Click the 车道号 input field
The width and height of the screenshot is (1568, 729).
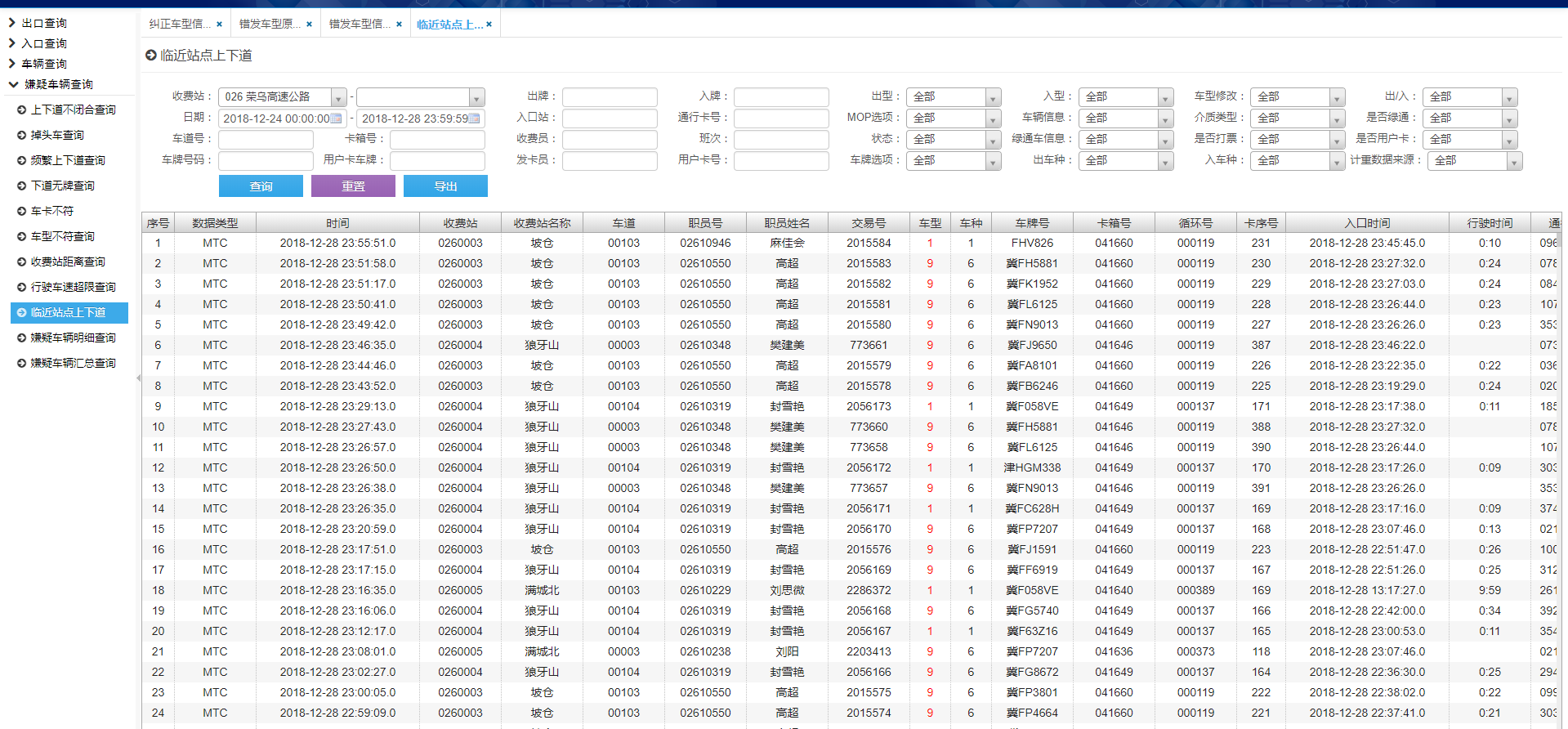coord(266,140)
